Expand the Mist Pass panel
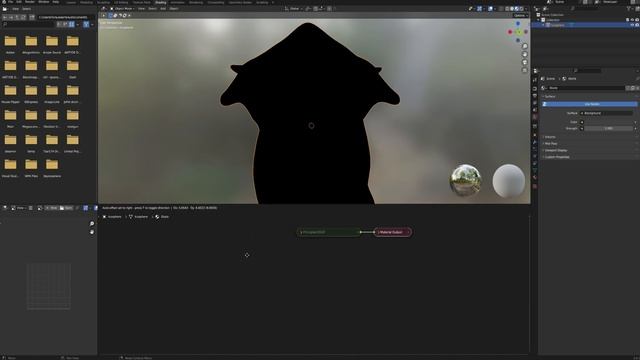The width and height of the screenshot is (640, 360). tap(551, 144)
